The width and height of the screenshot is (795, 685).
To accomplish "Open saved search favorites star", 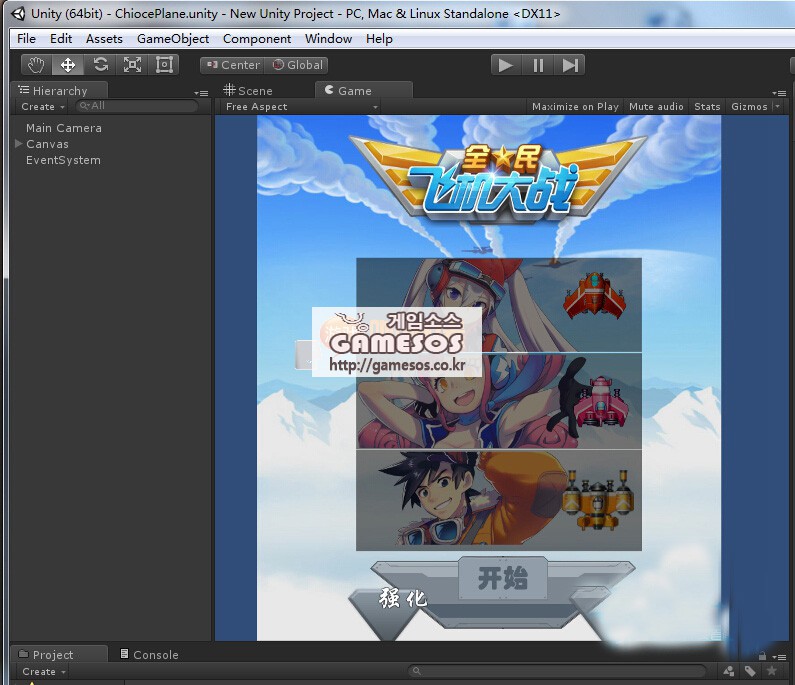I will point(772,671).
